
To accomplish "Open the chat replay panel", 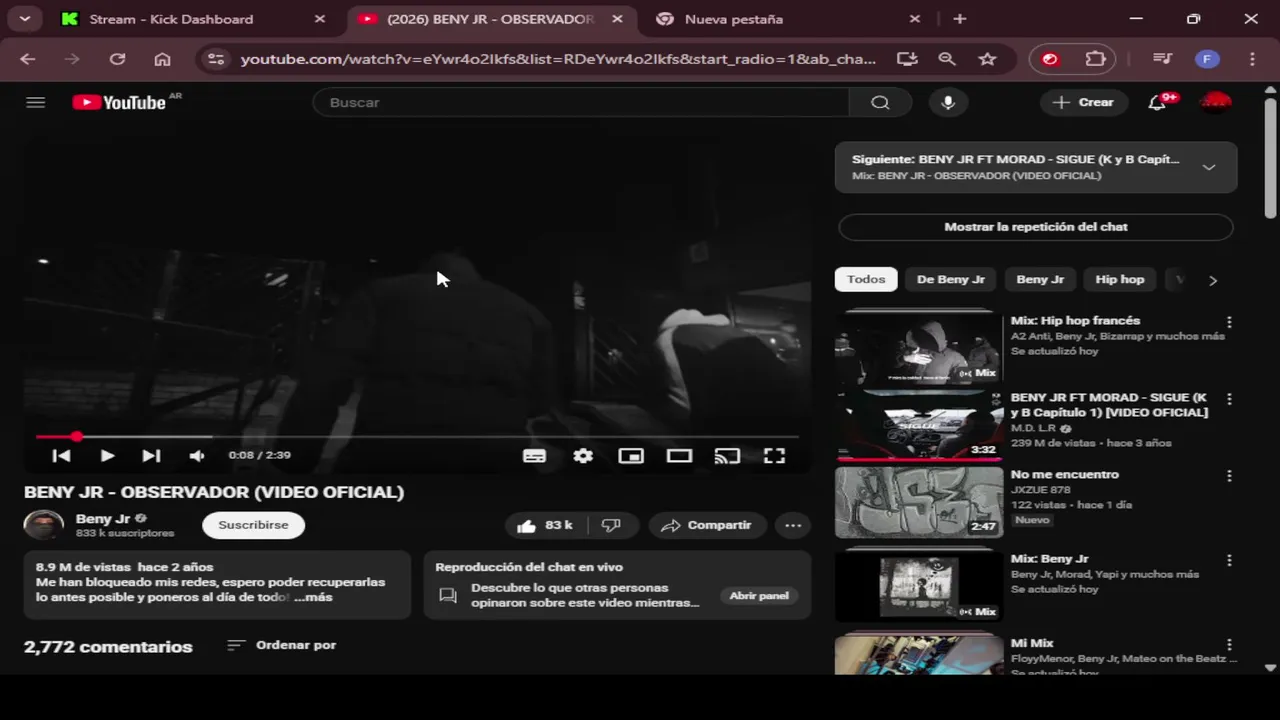I will tap(759, 596).
